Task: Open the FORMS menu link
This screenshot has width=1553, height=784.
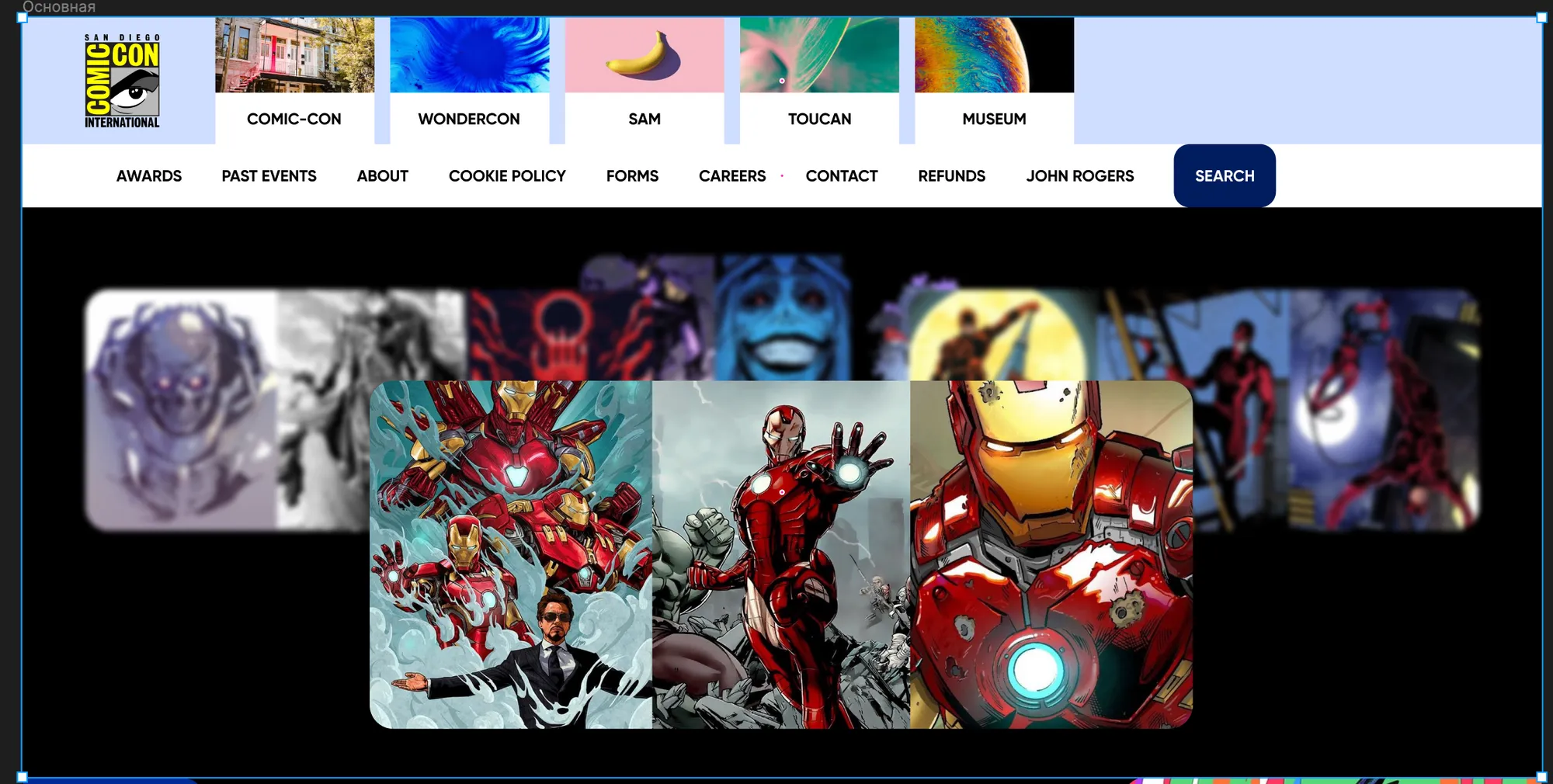Action: coord(632,176)
